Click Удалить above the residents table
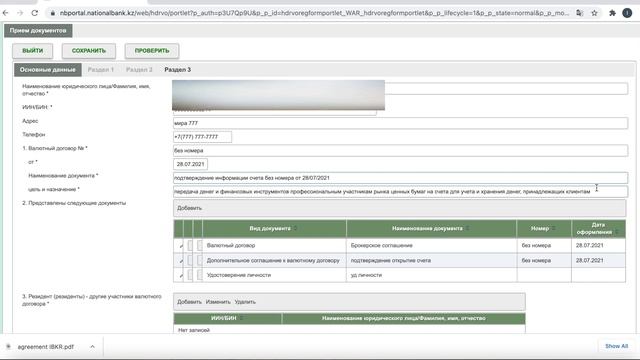Image resolution: width=640 pixels, height=360 pixels. [x=245, y=302]
